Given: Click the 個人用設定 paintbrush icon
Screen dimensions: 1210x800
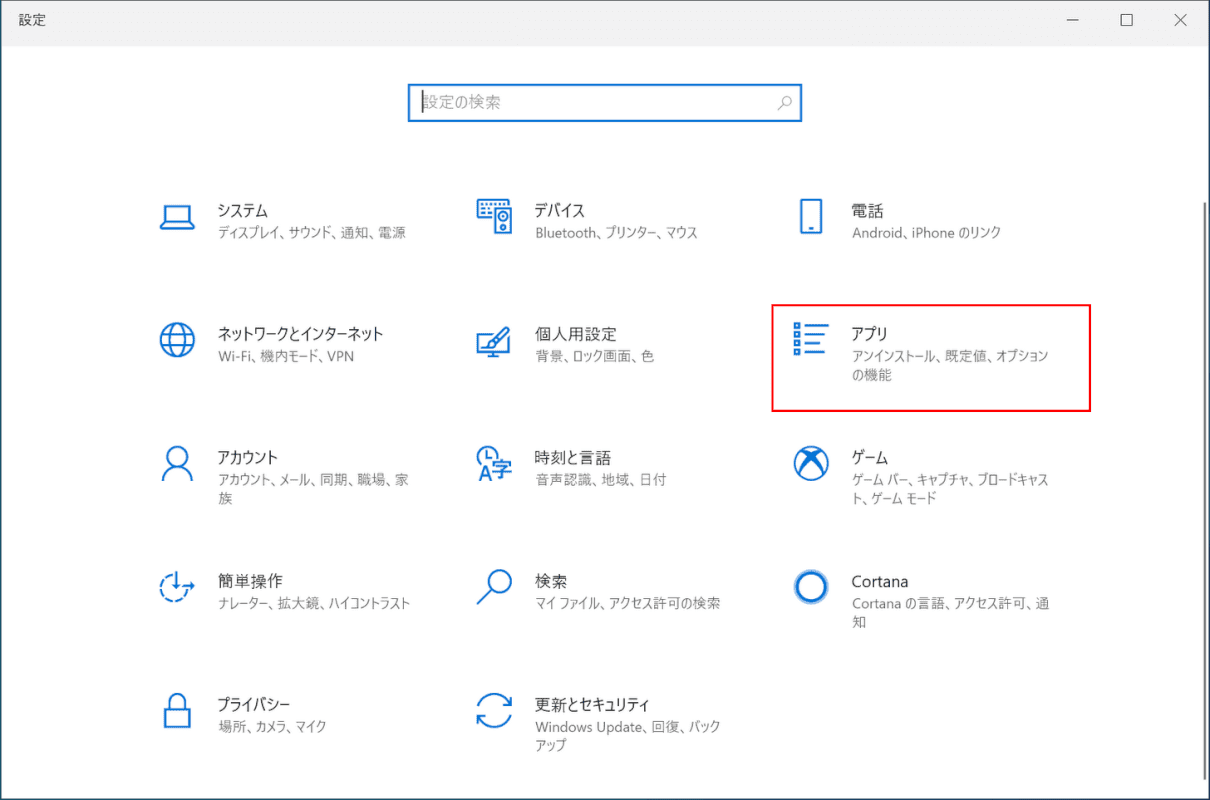Looking at the screenshot, I should [494, 340].
